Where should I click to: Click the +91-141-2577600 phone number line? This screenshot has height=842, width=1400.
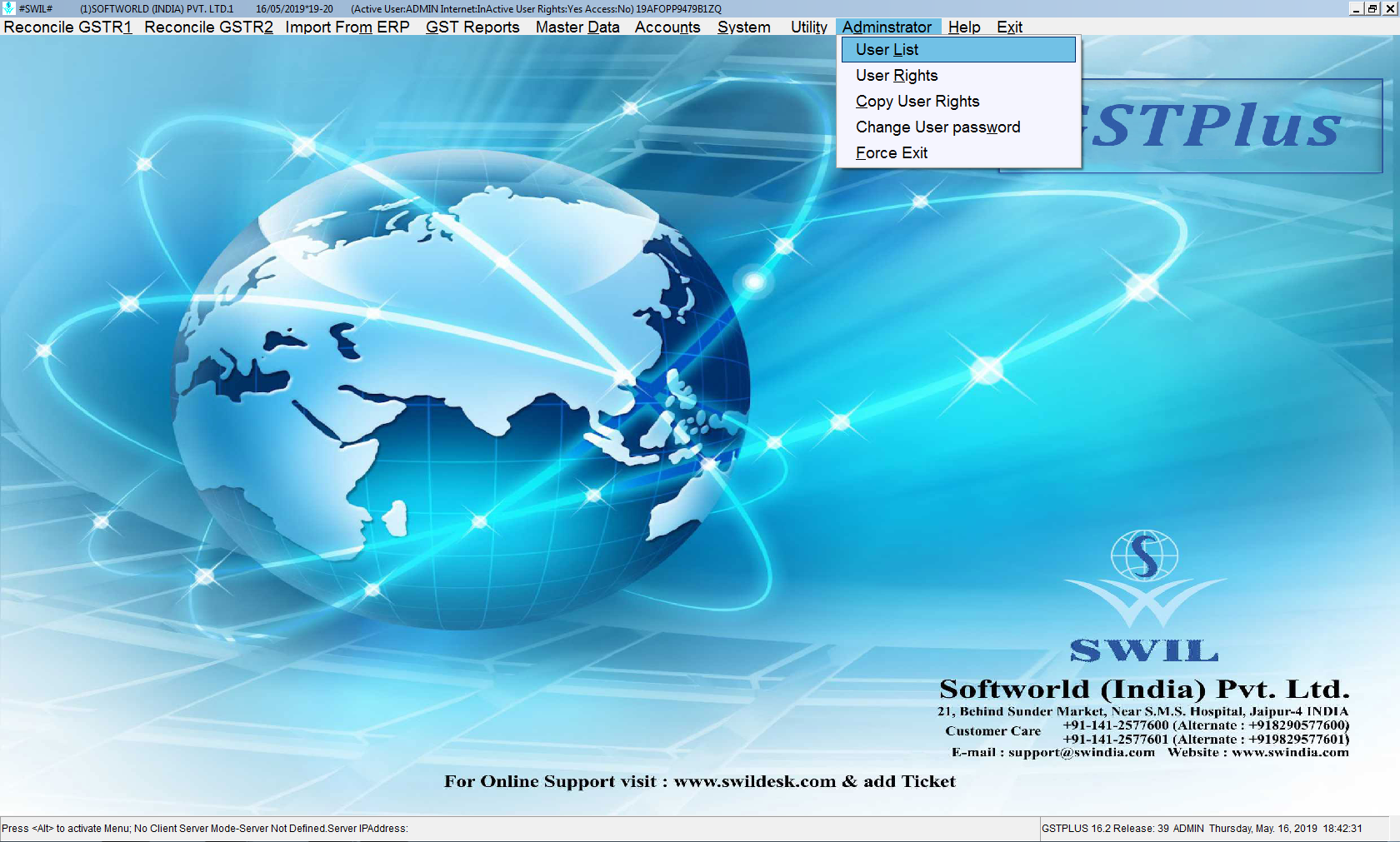point(1206,725)
